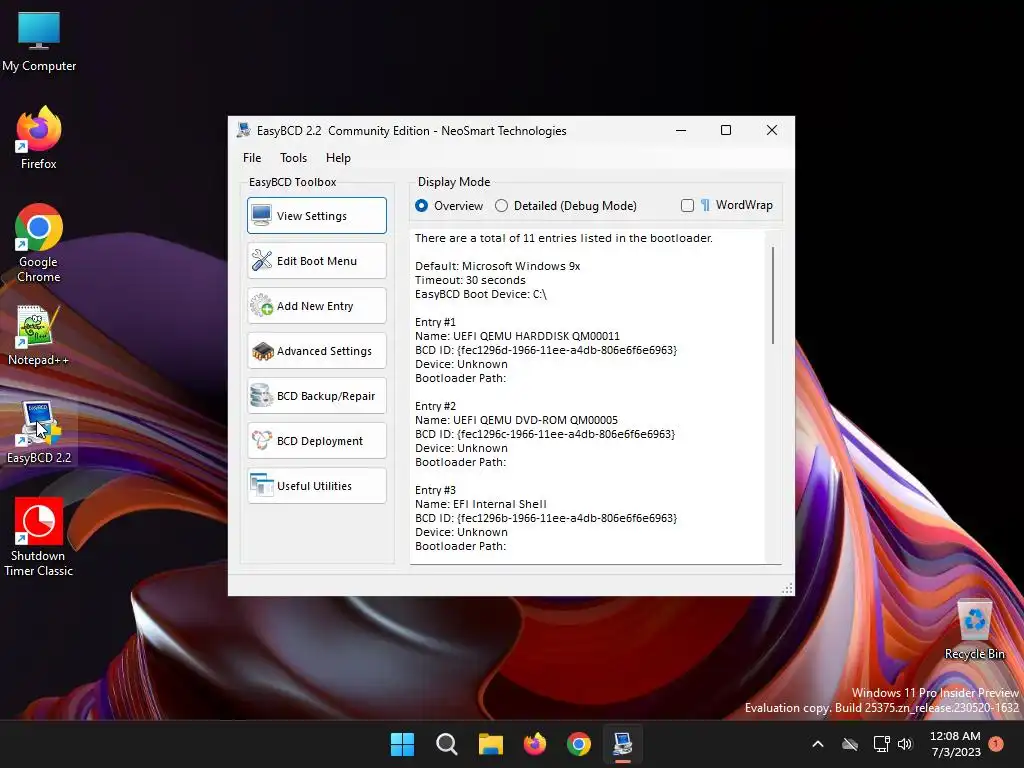This screenshot has width=1024, height=768.
Task: Open taskbar Search
Action: click(x=447, y=744)
